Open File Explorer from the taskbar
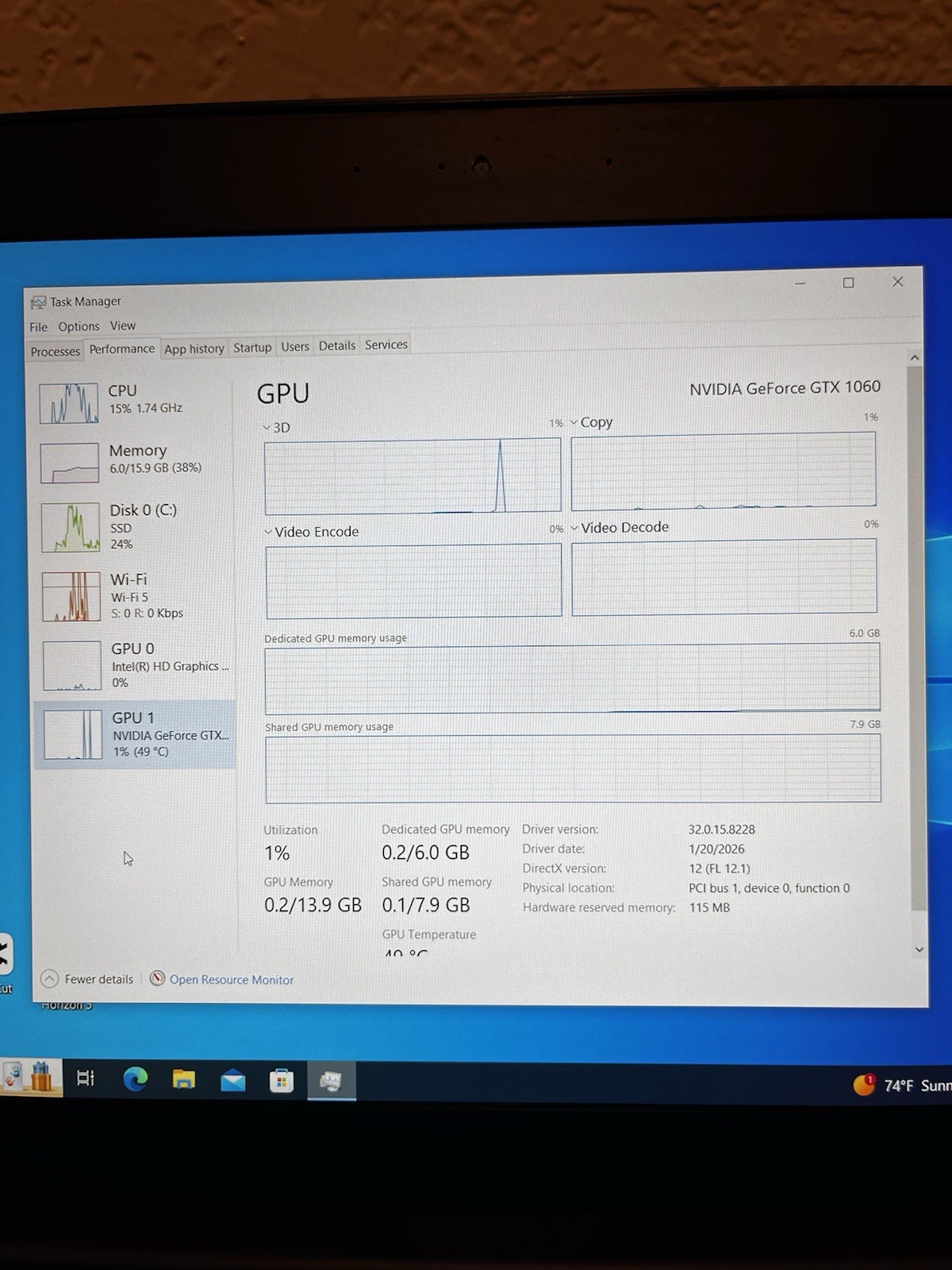 [x=184, y=1079]
